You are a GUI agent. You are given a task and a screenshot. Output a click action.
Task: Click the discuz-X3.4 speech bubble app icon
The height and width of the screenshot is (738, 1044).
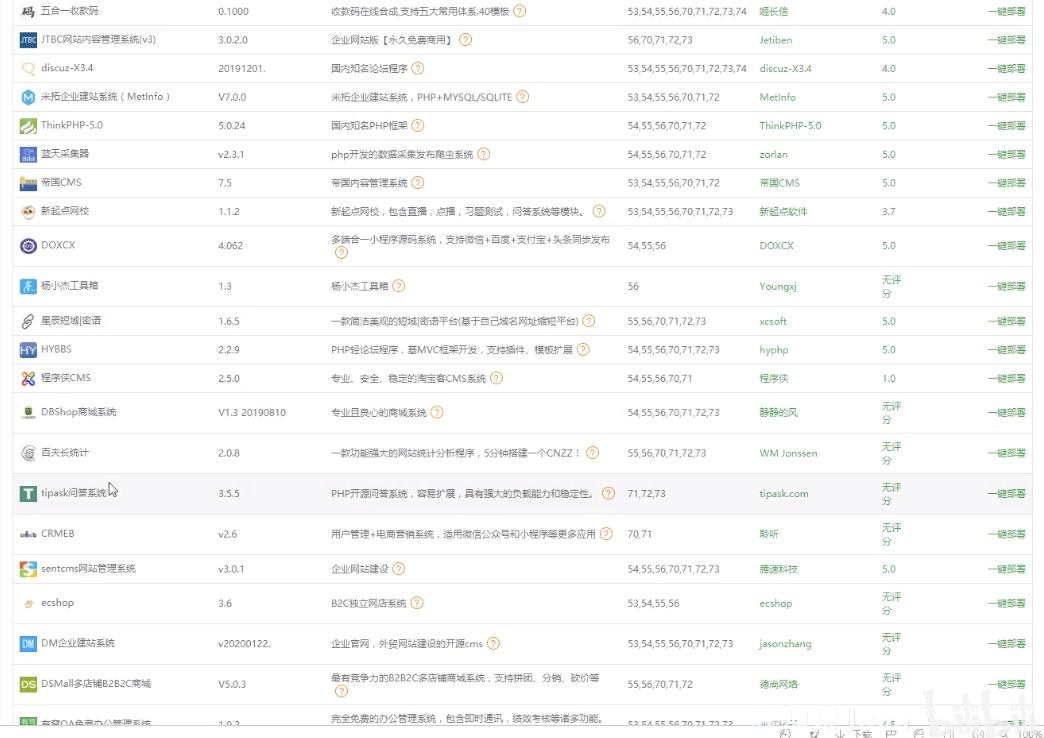(x=28, y=69)
